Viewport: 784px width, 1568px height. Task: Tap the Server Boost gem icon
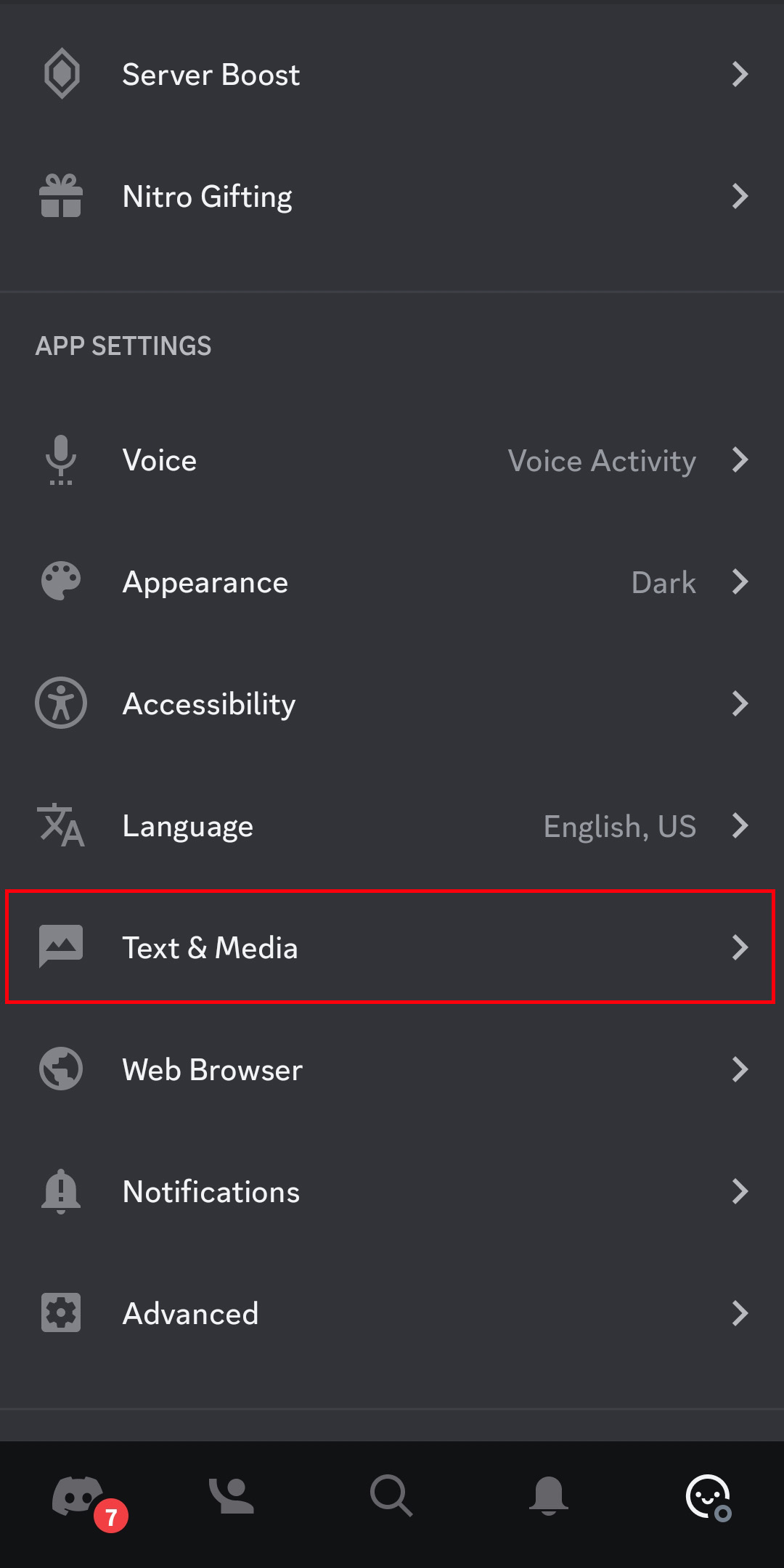[x=62, y=74]
